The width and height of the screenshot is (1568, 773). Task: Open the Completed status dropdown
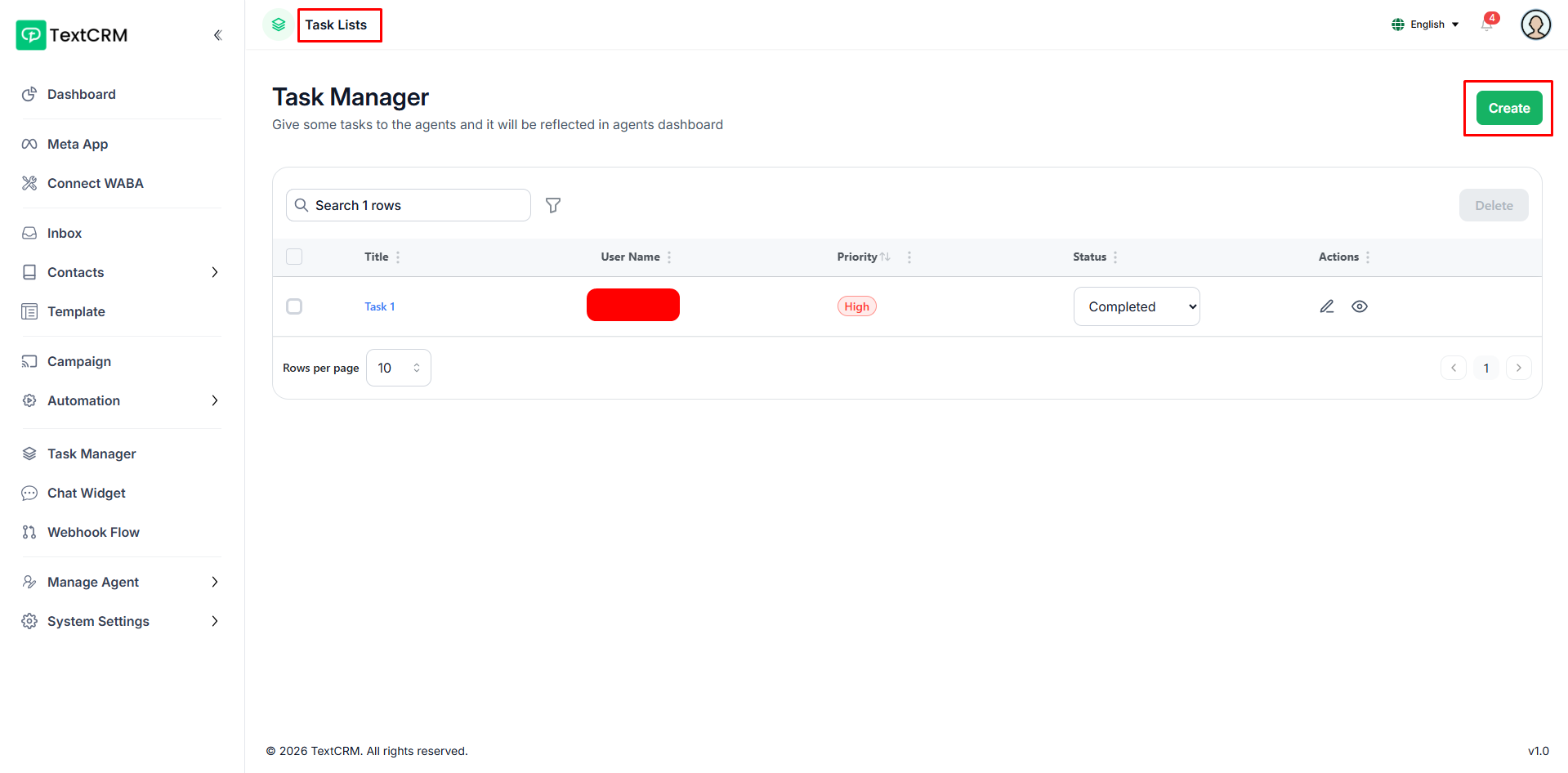1137,306
